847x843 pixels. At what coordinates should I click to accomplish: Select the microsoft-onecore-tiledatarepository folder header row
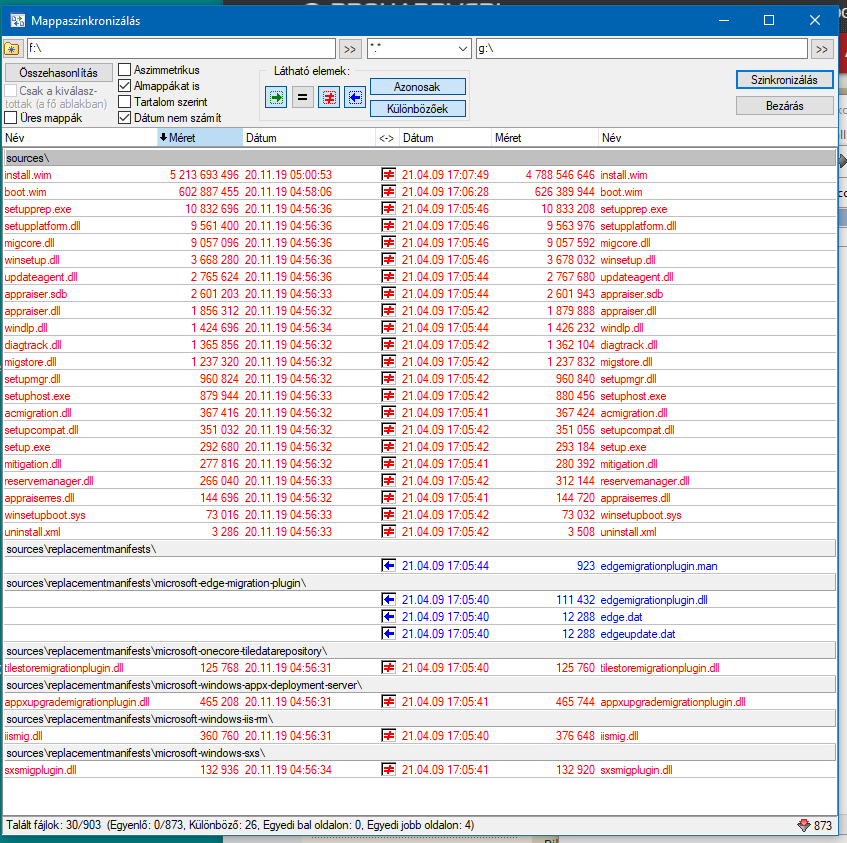tap(420, 651)
